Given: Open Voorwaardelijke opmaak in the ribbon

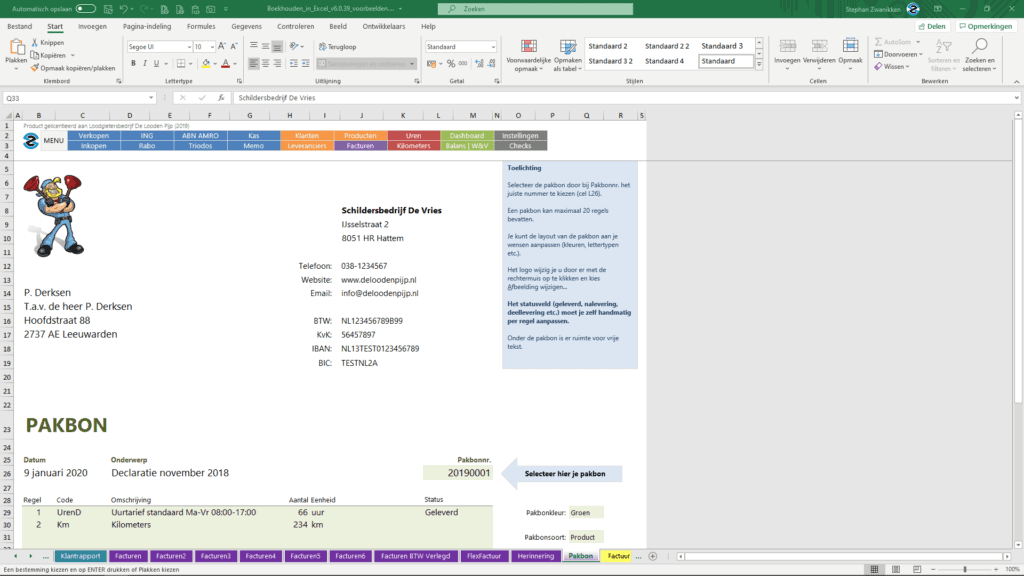Looking at the screenshot, I should [x=530, y=55].
